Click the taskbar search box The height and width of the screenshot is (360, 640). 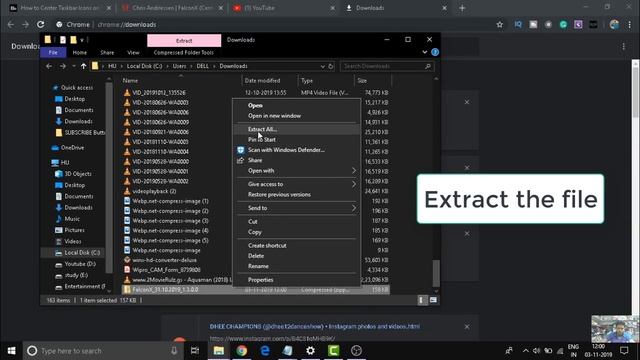point(102,351)
